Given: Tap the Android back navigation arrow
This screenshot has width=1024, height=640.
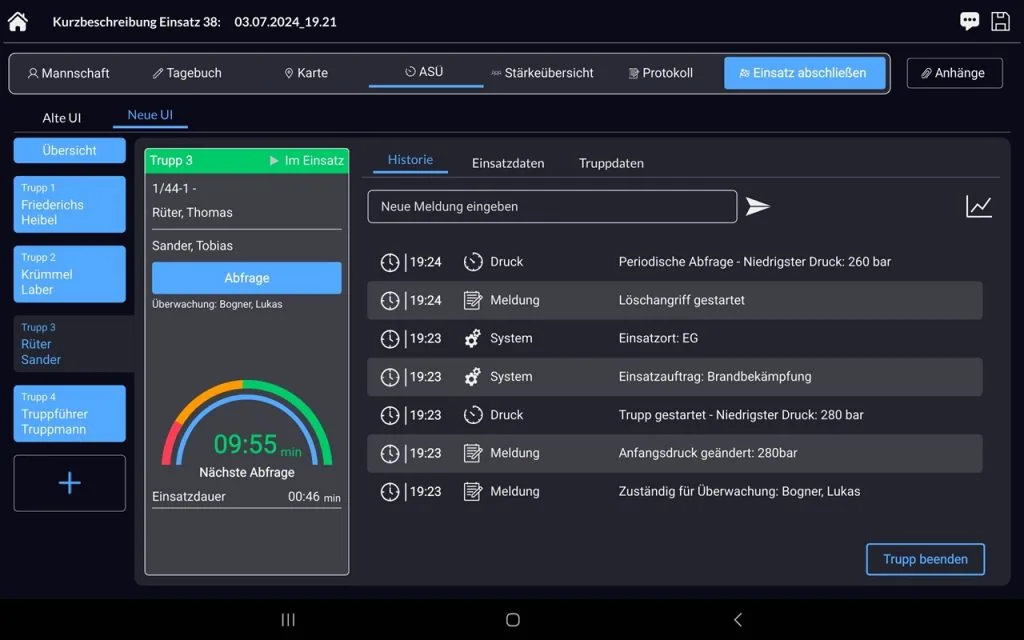Looking at the screenshot, I should tap(738, 620).
